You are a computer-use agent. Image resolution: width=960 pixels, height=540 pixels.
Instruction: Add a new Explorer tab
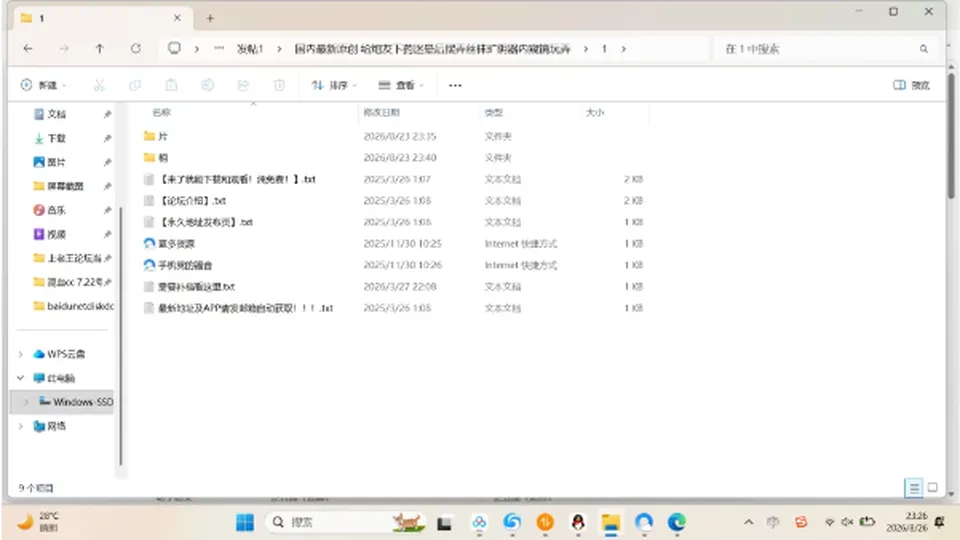tap(210, 18)
